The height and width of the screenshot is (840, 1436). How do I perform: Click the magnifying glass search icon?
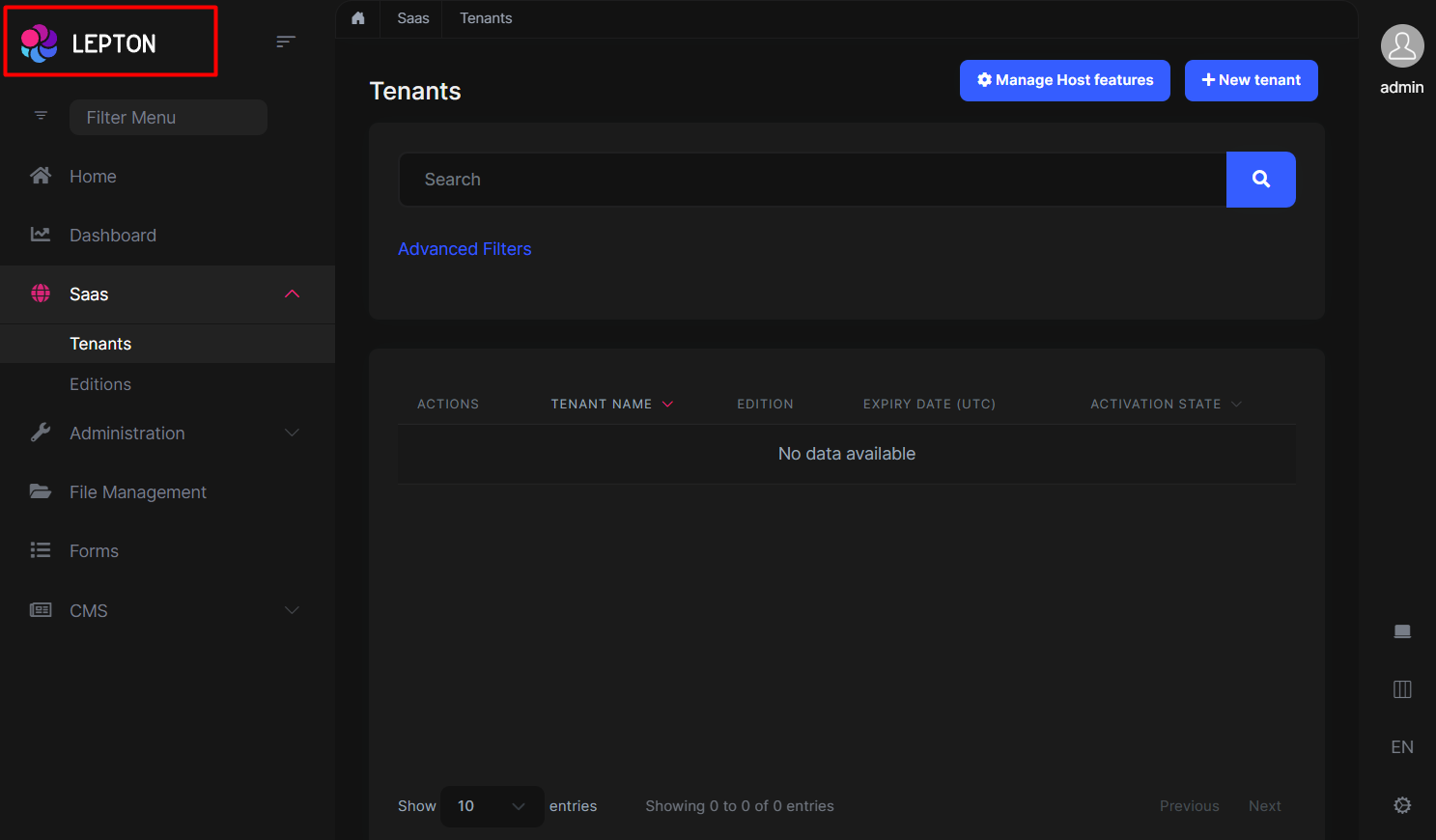(x=1260, y=180)
